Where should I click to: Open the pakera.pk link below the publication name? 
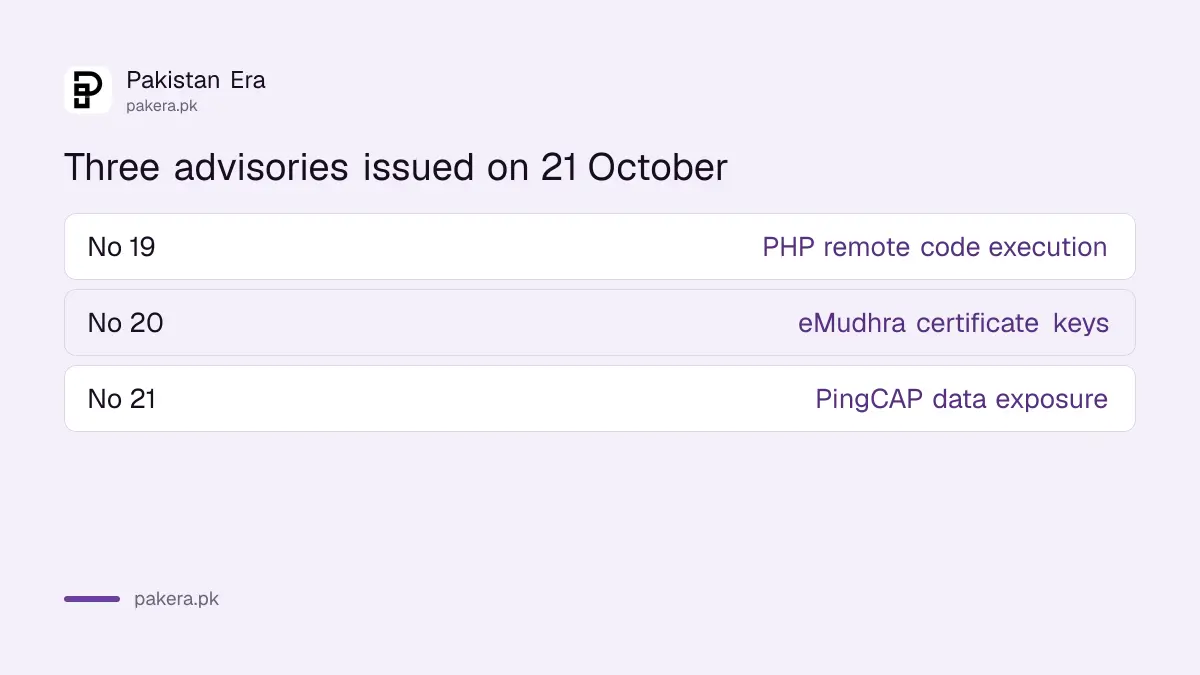coord(162,105)
